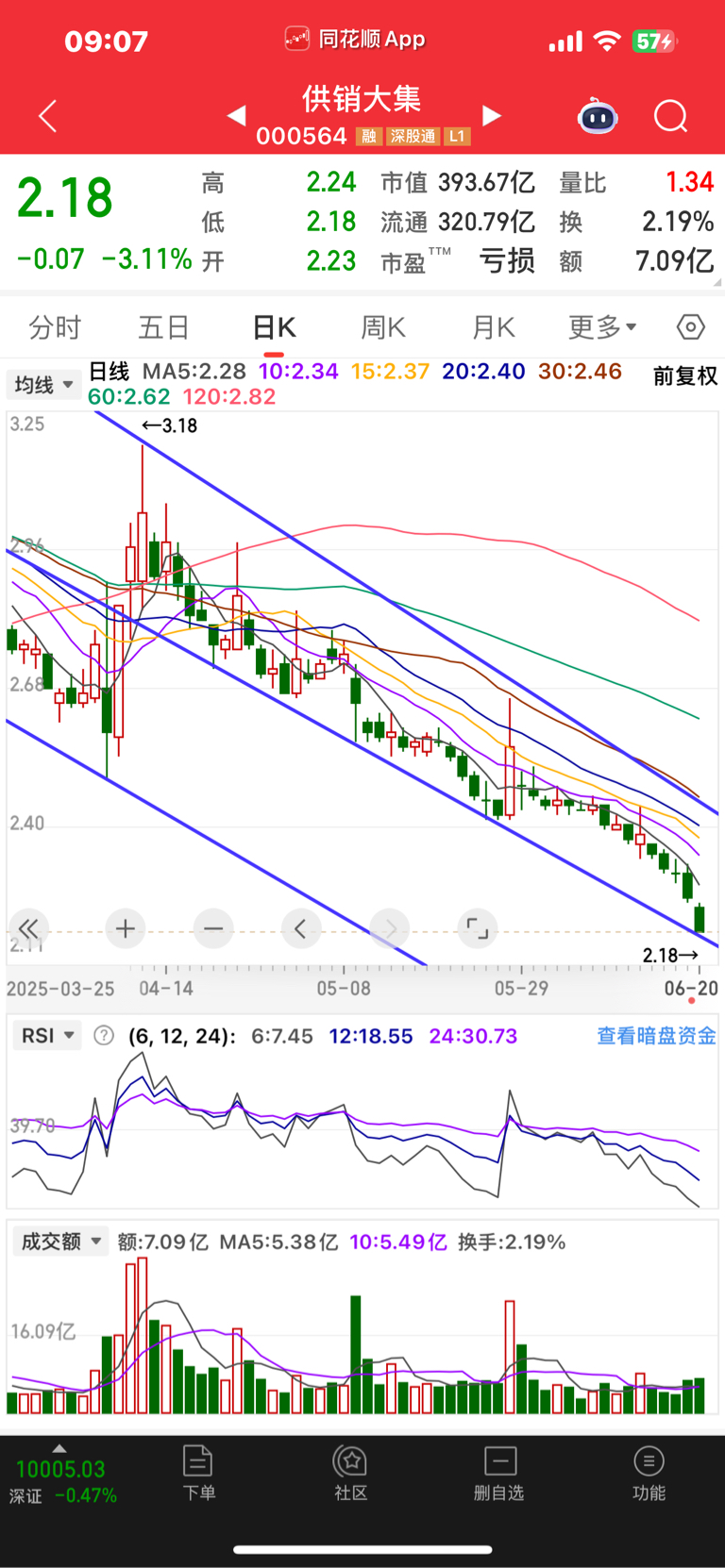Tap 市盈 亏损 value
The width and height of the screenshot is (725, 1568).
pyautogui.click(x=458, y=260)
